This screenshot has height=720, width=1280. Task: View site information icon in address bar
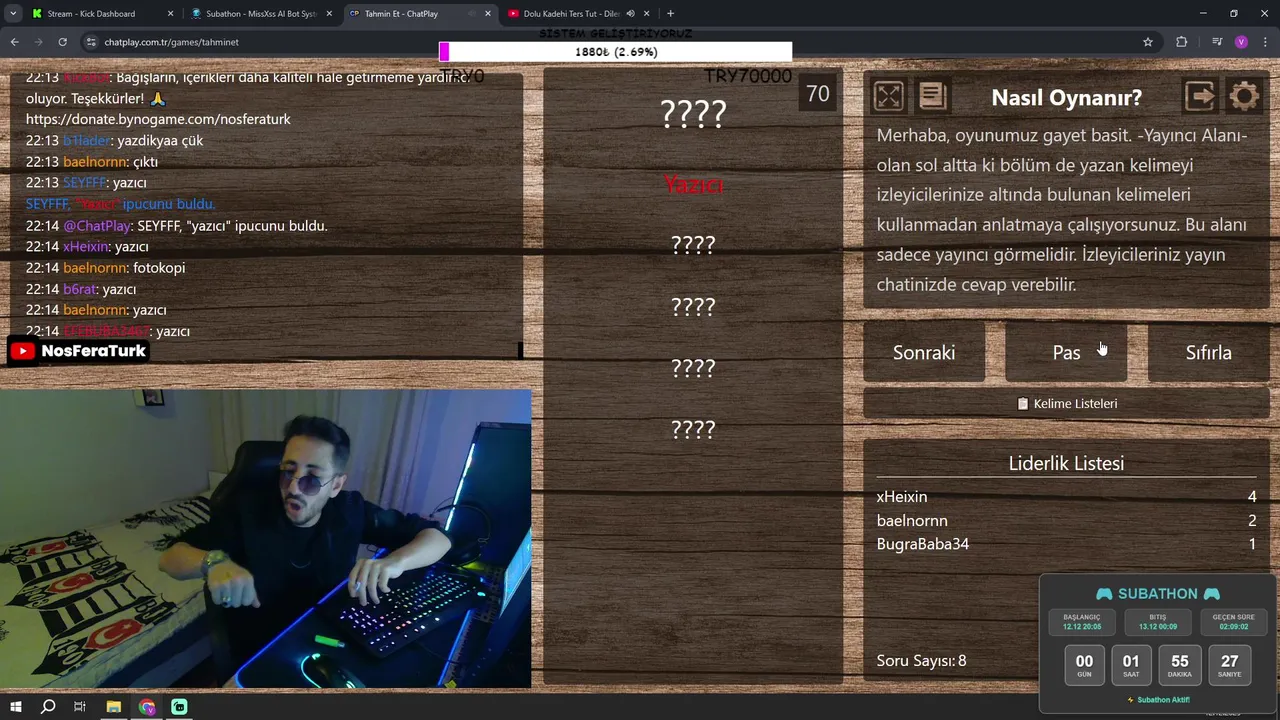91,42
